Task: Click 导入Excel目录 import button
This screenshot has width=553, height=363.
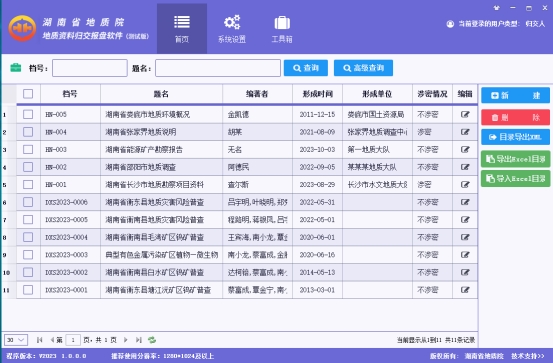Action: pyautogui.click(x=515, y=179)
